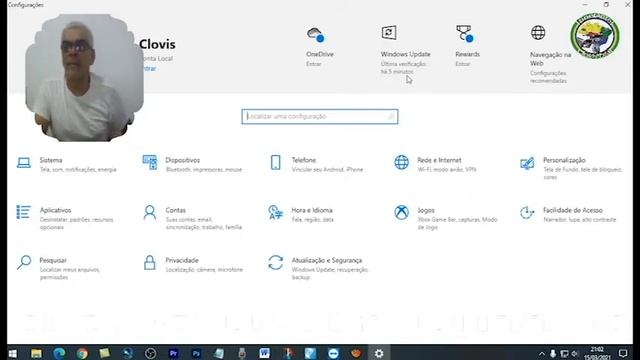
Task: Open the Sistema settings category
Action: tap(67, 164)
